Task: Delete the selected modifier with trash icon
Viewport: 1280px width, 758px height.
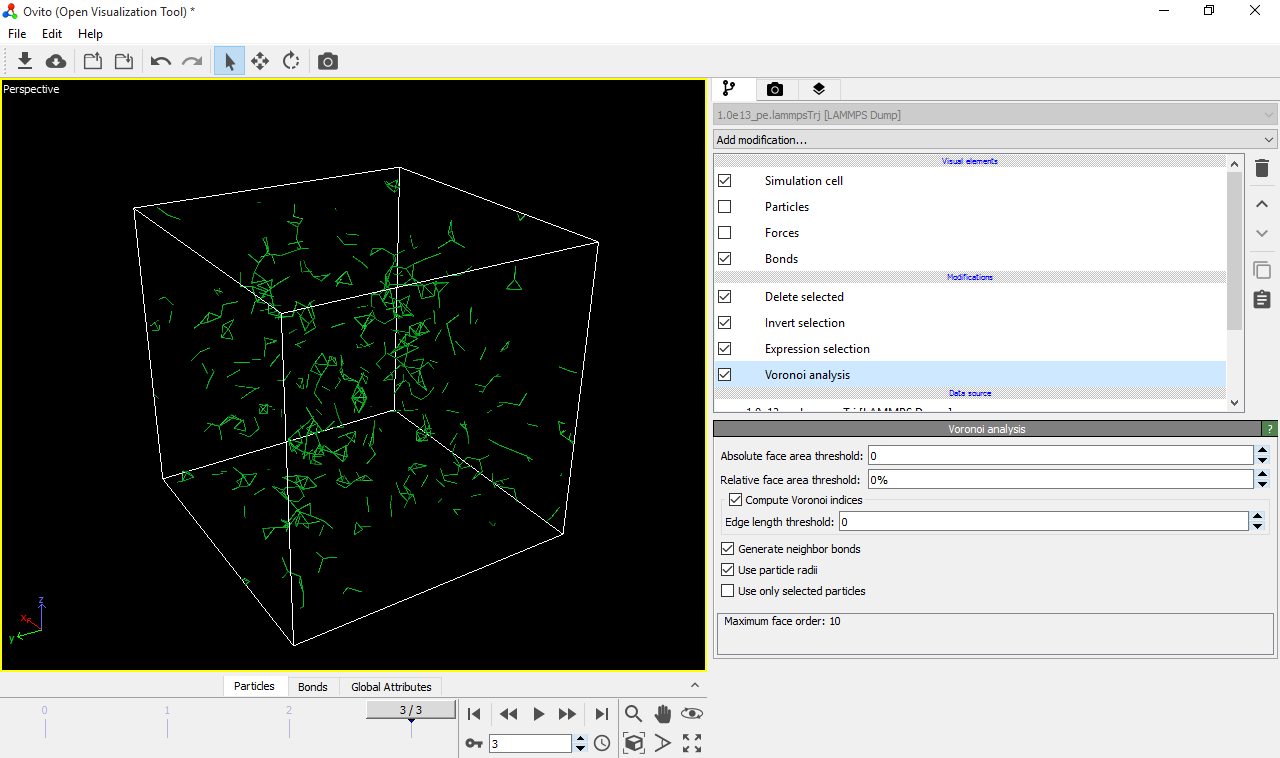Action: point(1262,168)
